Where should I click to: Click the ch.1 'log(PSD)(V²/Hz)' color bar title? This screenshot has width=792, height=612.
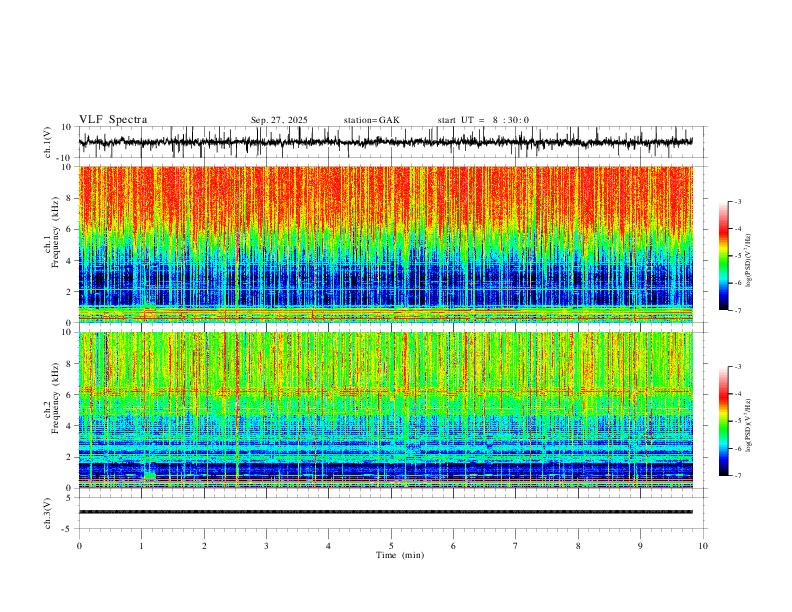point(749,261)
